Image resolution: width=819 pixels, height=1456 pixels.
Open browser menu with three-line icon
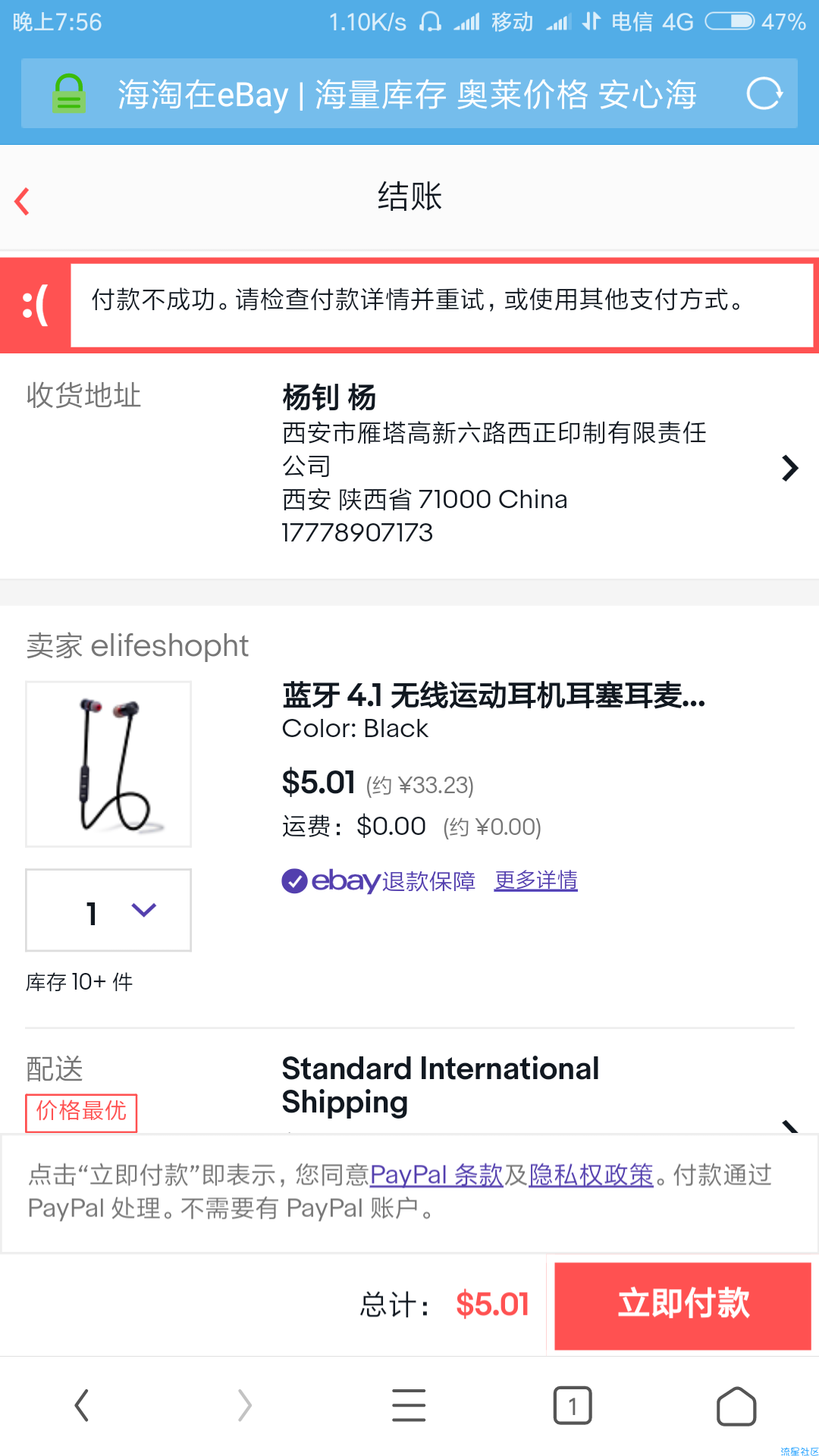(409, 1406)
